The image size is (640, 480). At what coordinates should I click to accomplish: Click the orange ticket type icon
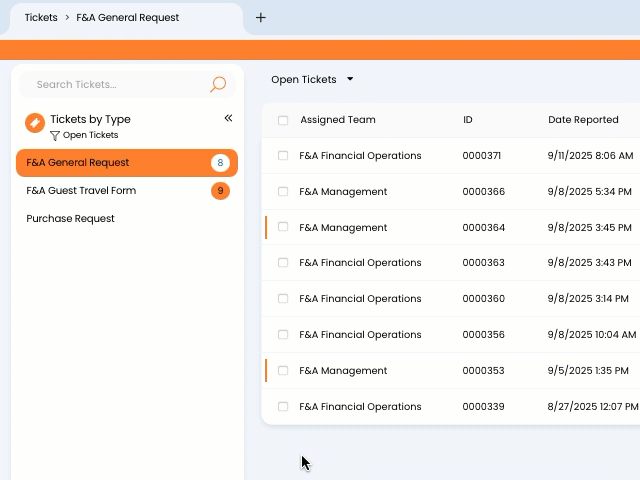point(34,123)
